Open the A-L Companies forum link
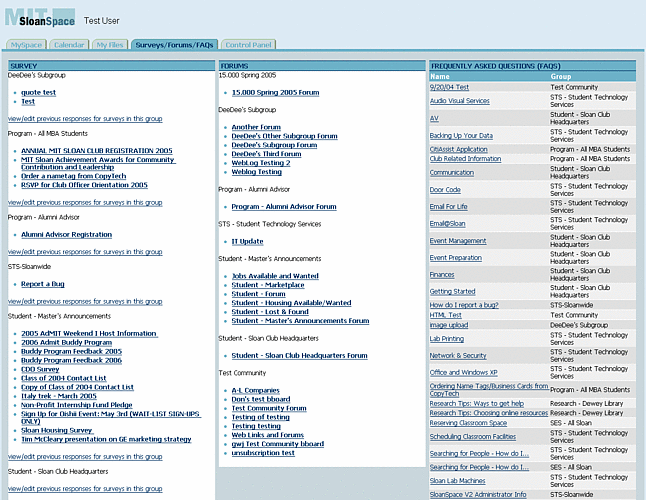The height and width of the screenshot is (500, 646). coord(255,390)
